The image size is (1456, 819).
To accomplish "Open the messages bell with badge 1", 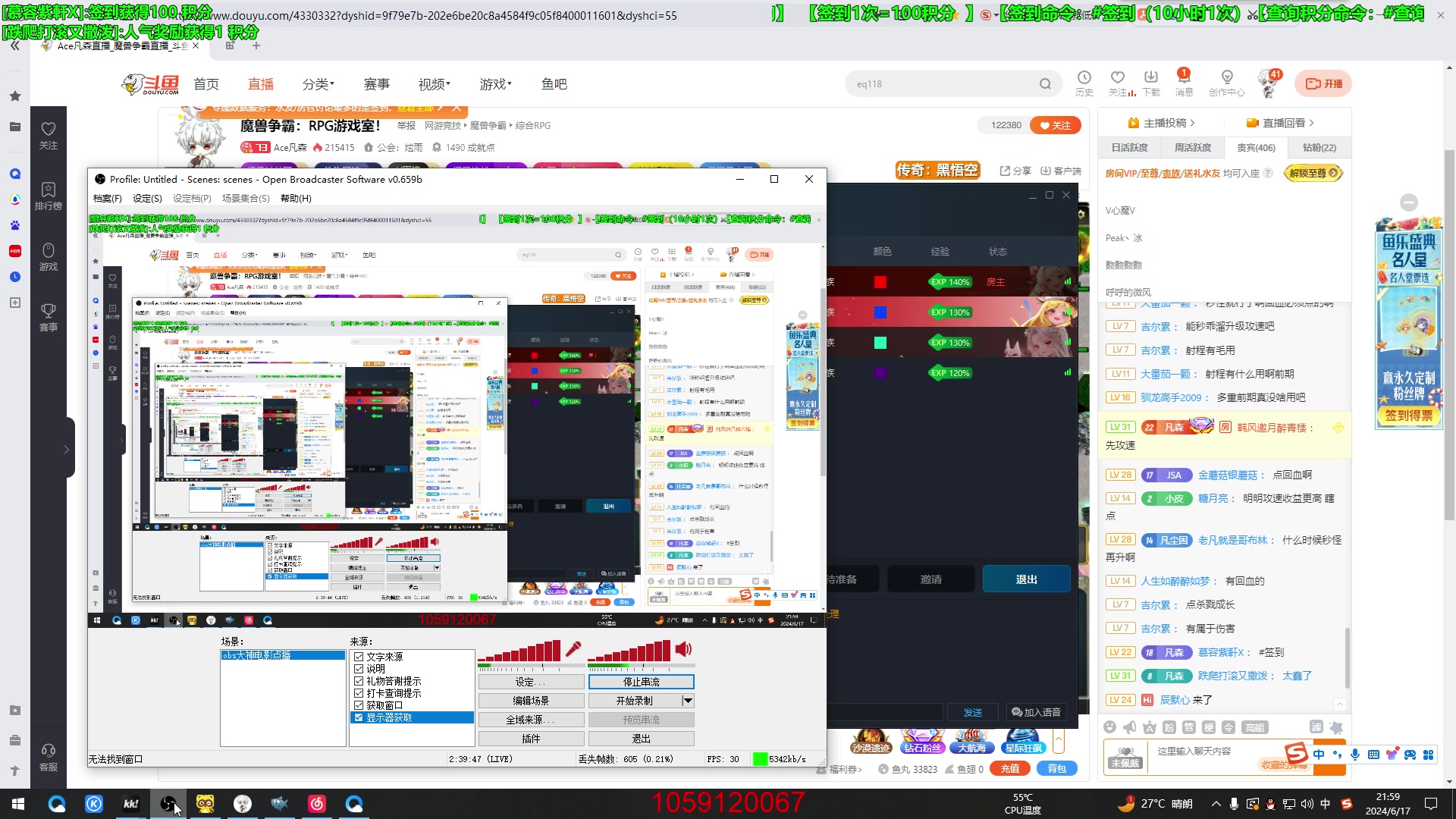I will [1183, 77].
